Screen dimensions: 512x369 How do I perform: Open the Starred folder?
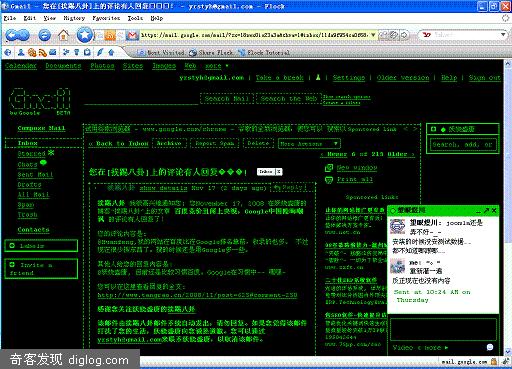[31, 154]
